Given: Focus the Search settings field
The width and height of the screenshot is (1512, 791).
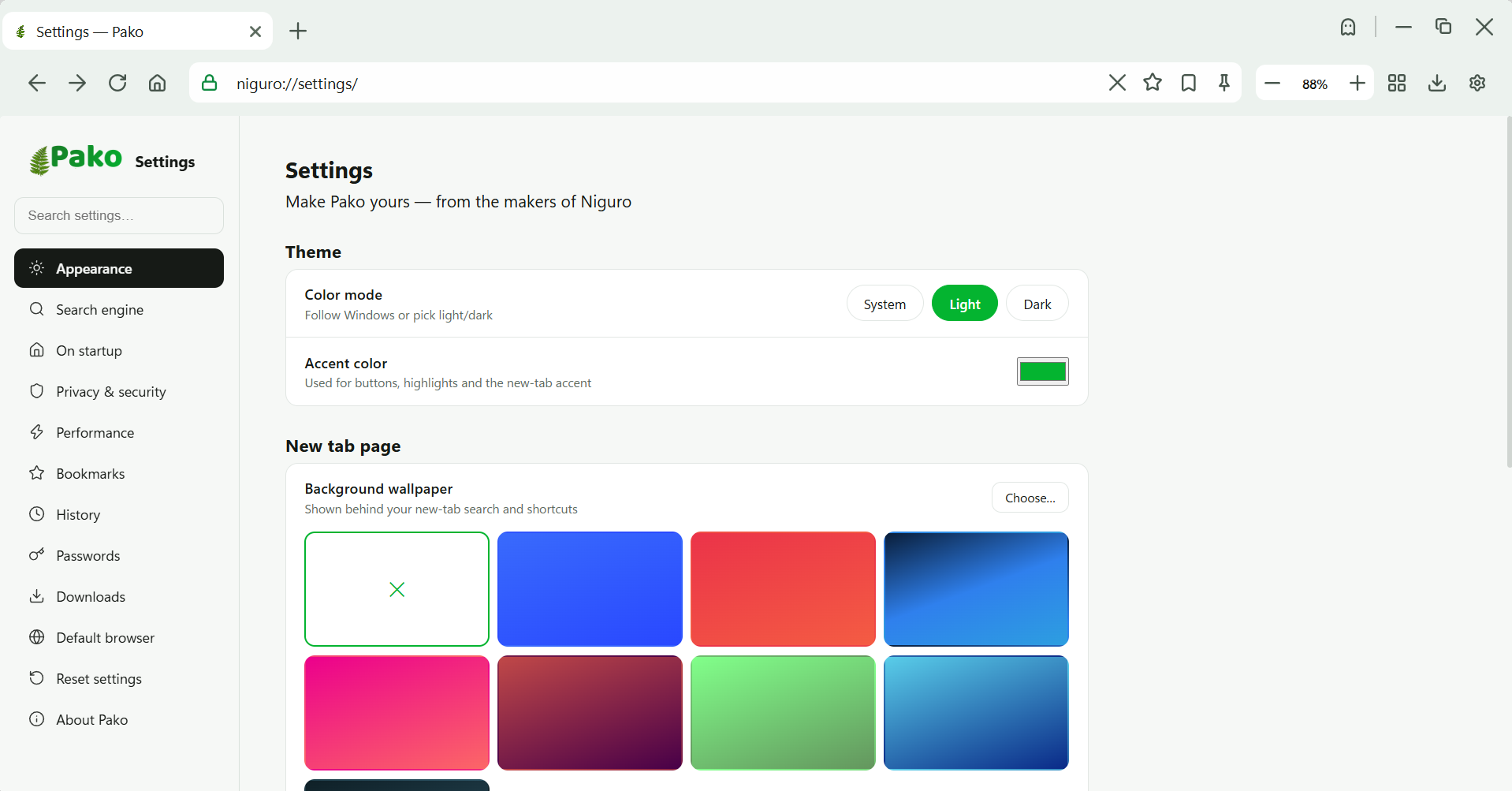Looking at the screenshot, I should [x=119, y=215].
